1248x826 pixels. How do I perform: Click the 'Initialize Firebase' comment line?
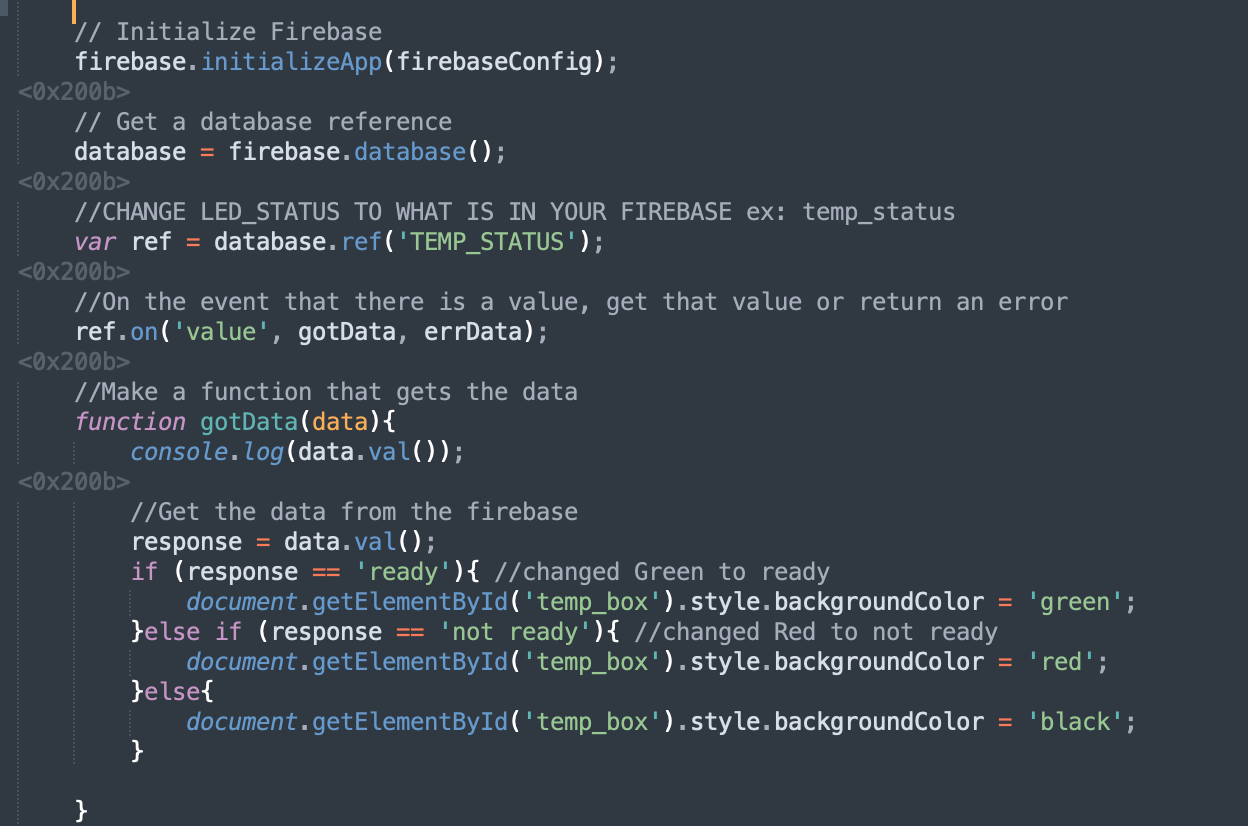(x=228, y=32)
